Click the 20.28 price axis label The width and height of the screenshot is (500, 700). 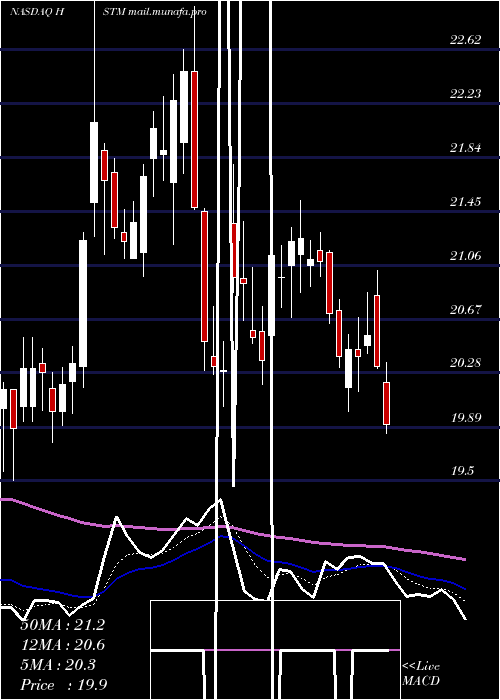click(x=465, y=363)
